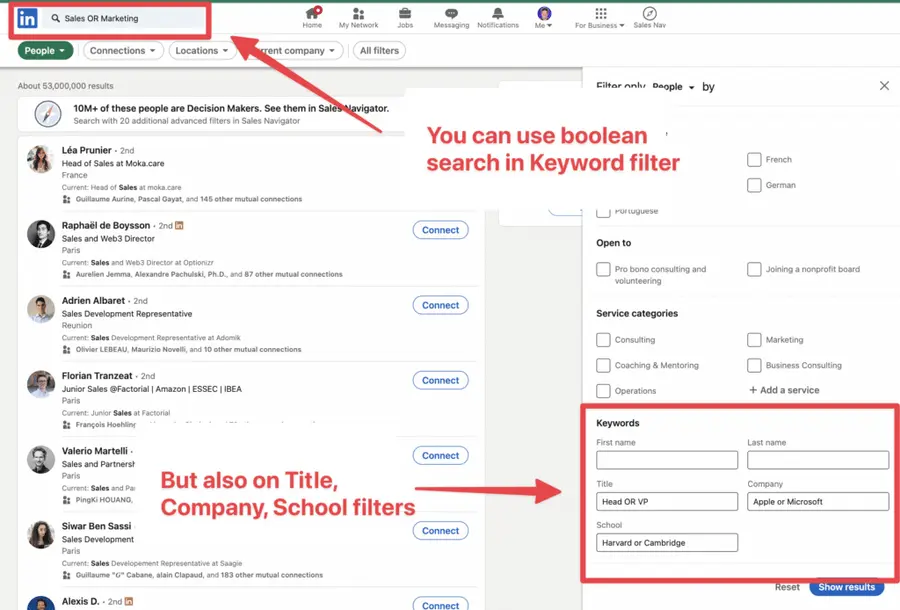Connect with Raphaël de Boysson

click(440, 230)
